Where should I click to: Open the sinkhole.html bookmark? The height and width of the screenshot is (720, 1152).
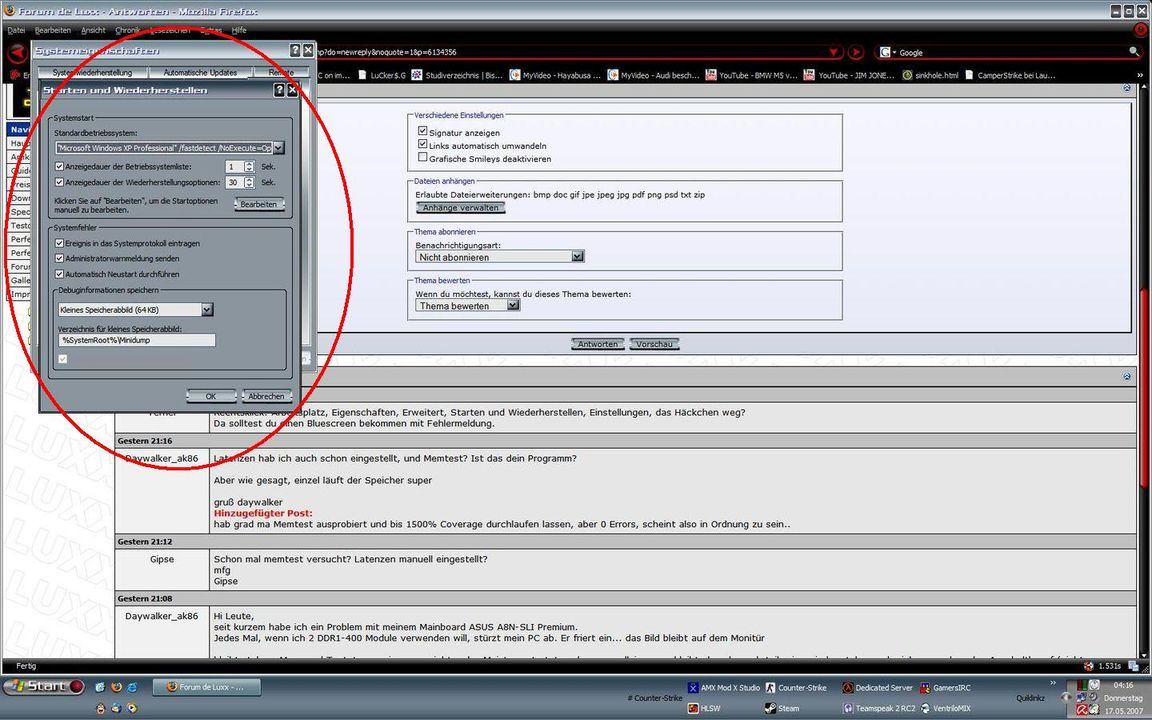point(930,75)
